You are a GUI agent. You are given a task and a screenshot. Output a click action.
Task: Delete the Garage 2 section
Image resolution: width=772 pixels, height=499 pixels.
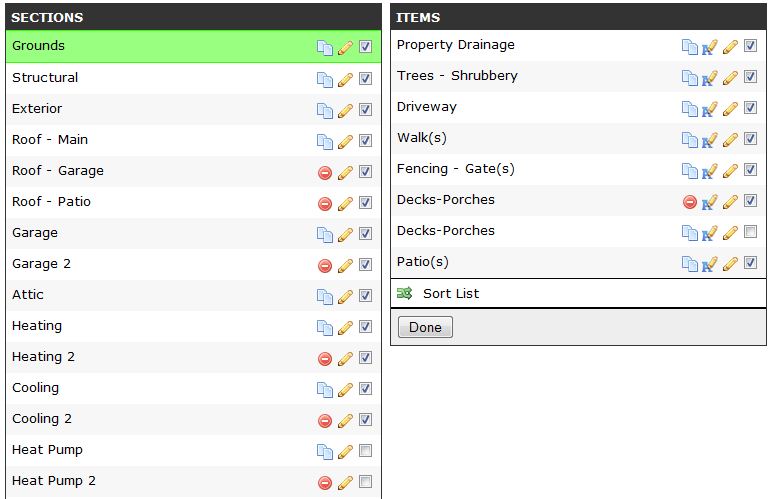(324, 266)
